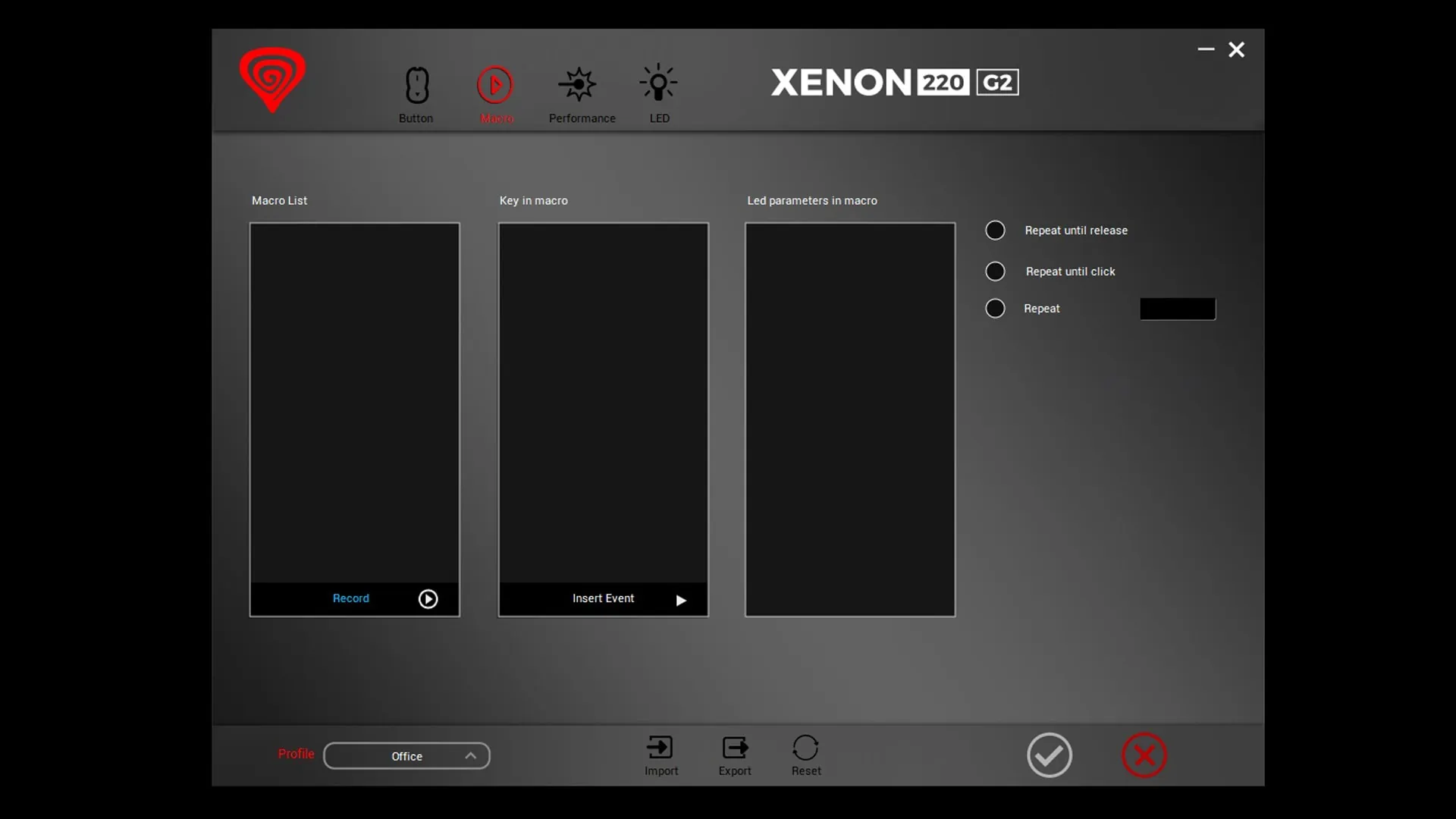Minimize the Xenon 220 window
This screenshot has height=819, width=1456.
[1206, 49]
